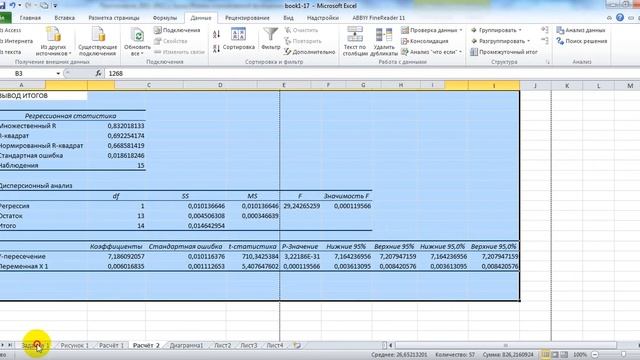This screenshot has height=360, width=640.
Task: Open 'Дополнительно' advanced filter
Action: [310, 52]
